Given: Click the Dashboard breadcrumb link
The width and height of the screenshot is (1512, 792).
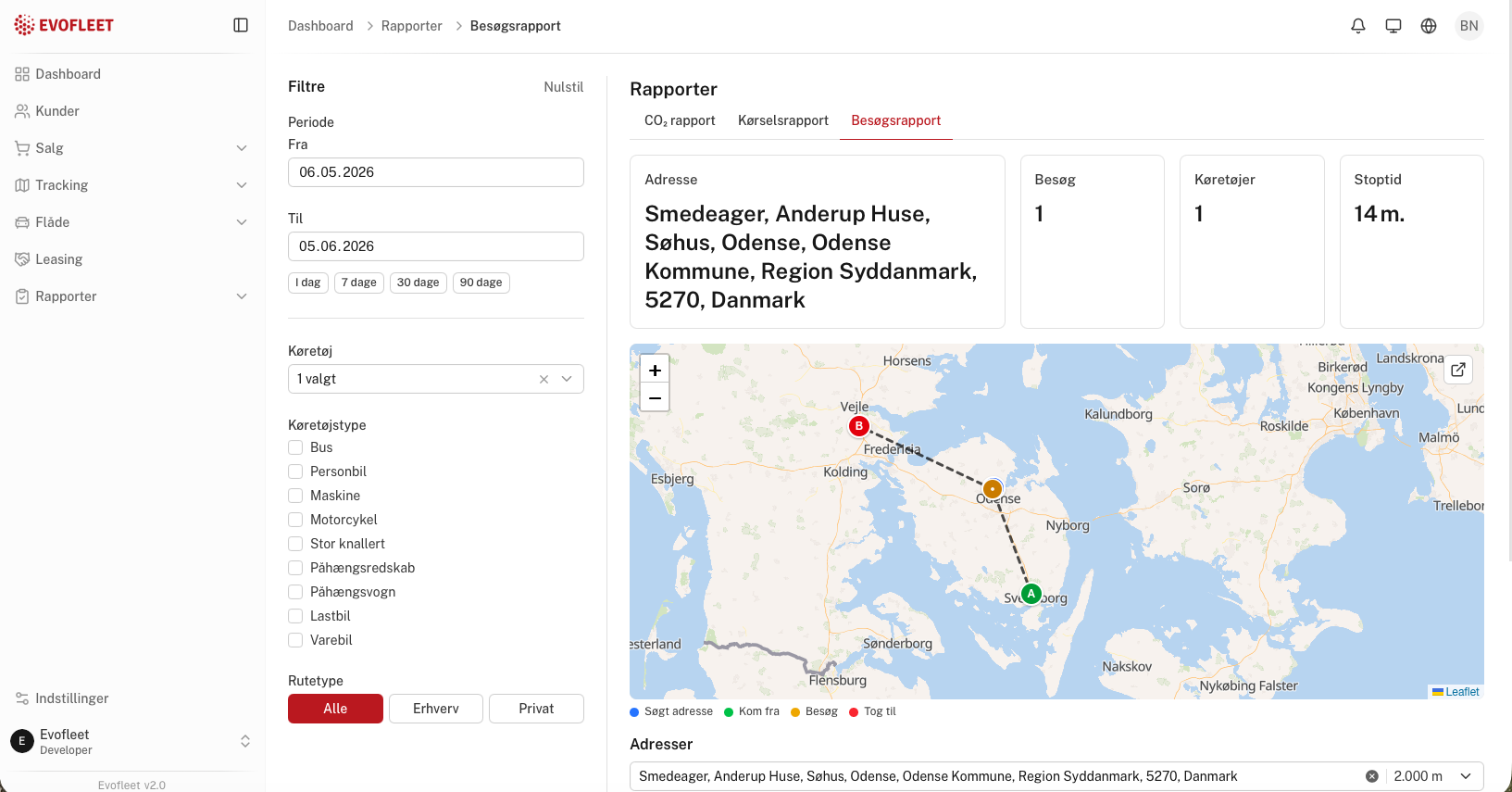Looking at the screenshot, I should coord(320,26).
